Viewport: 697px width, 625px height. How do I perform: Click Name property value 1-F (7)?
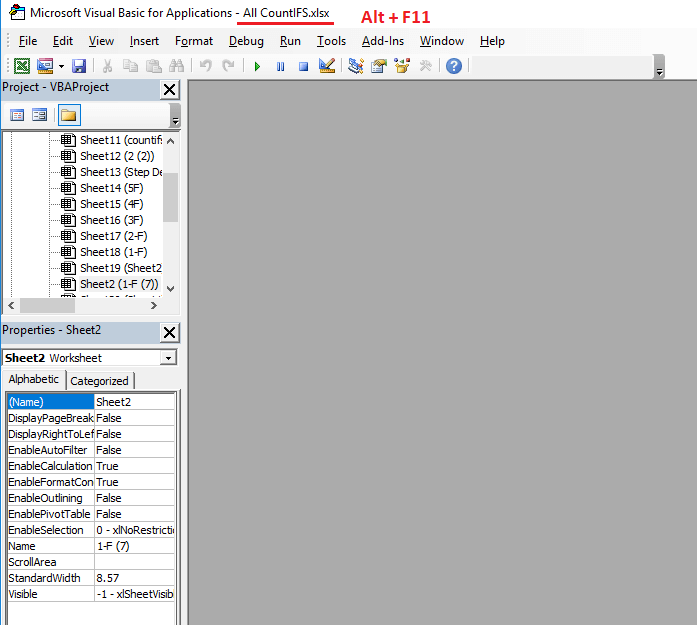[x=135, y=546]
